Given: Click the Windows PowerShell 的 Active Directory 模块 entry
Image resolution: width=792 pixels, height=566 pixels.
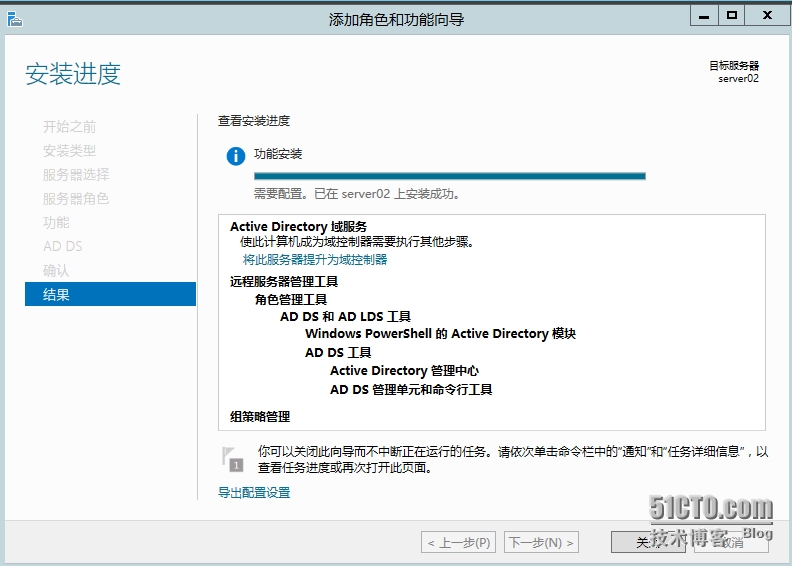Looking at the screenshot, I should tap(440, 334).
